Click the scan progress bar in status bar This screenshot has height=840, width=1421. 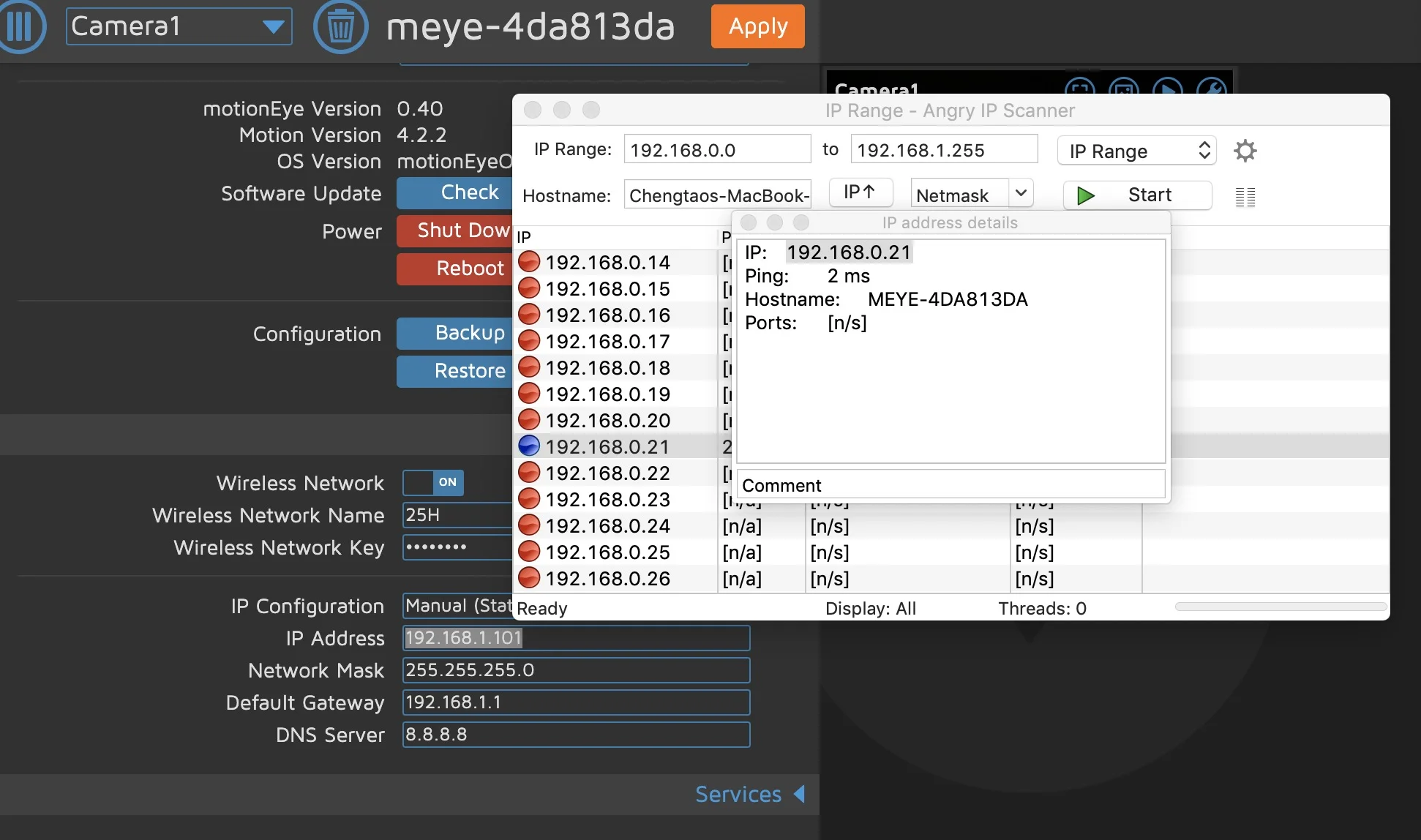[1281, 607]
